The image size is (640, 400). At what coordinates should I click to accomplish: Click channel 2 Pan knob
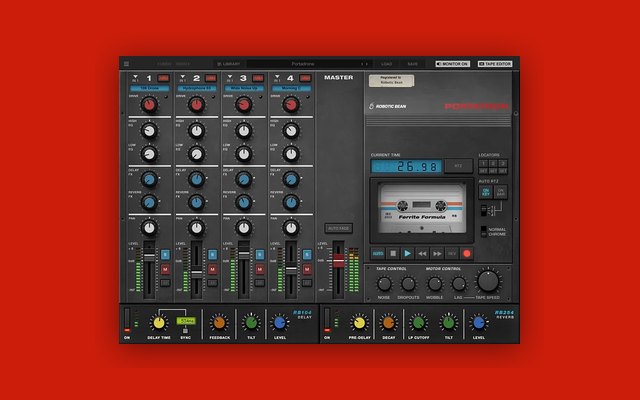197,228
